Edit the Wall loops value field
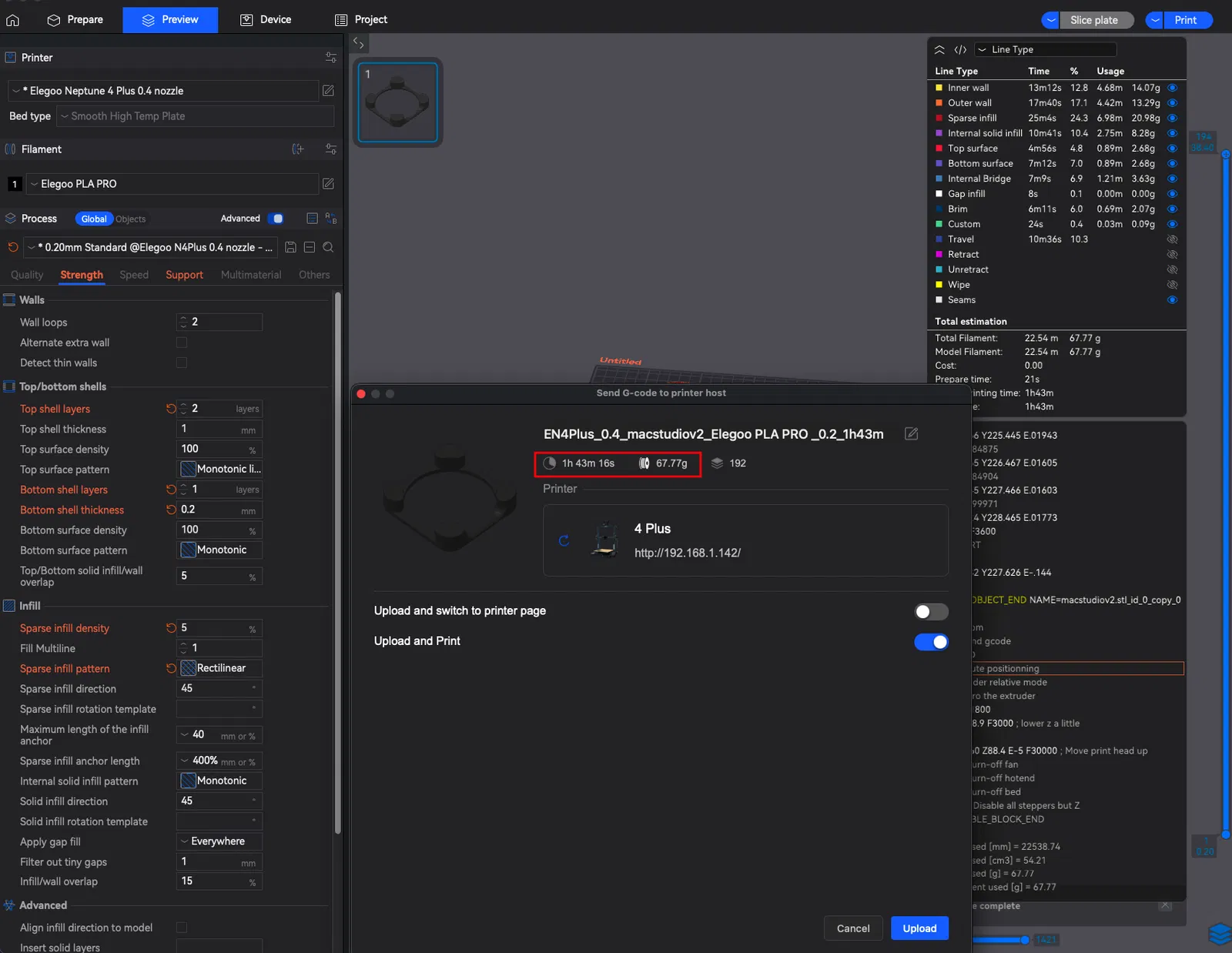Viewport: 1232px width, 953px height. tap(219, 322)
